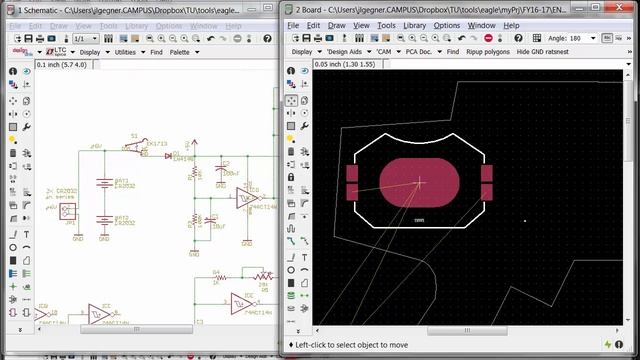Select Route tool in Board tool palette
640x360 pixels.
click(291, 241)
